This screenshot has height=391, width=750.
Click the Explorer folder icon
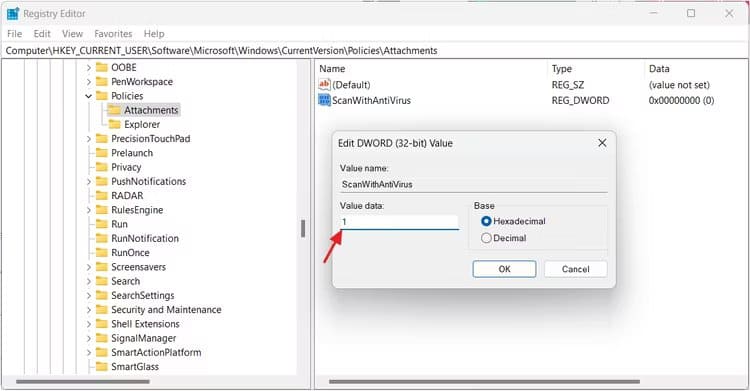click(x=114, y=124)
